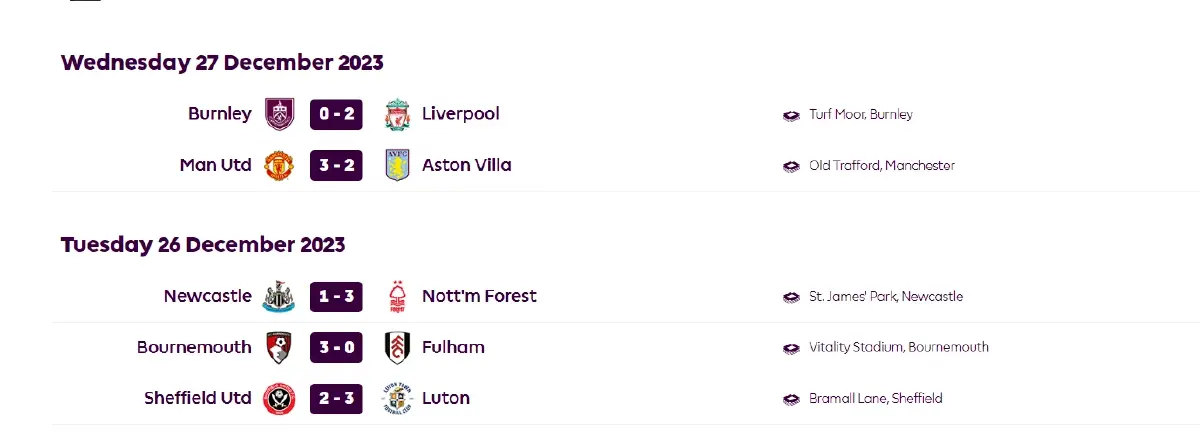The image size is (1200, 444).
Task: Open the Newcastle 1-3 Nott'm Forest score
Action: click(336, 296)
